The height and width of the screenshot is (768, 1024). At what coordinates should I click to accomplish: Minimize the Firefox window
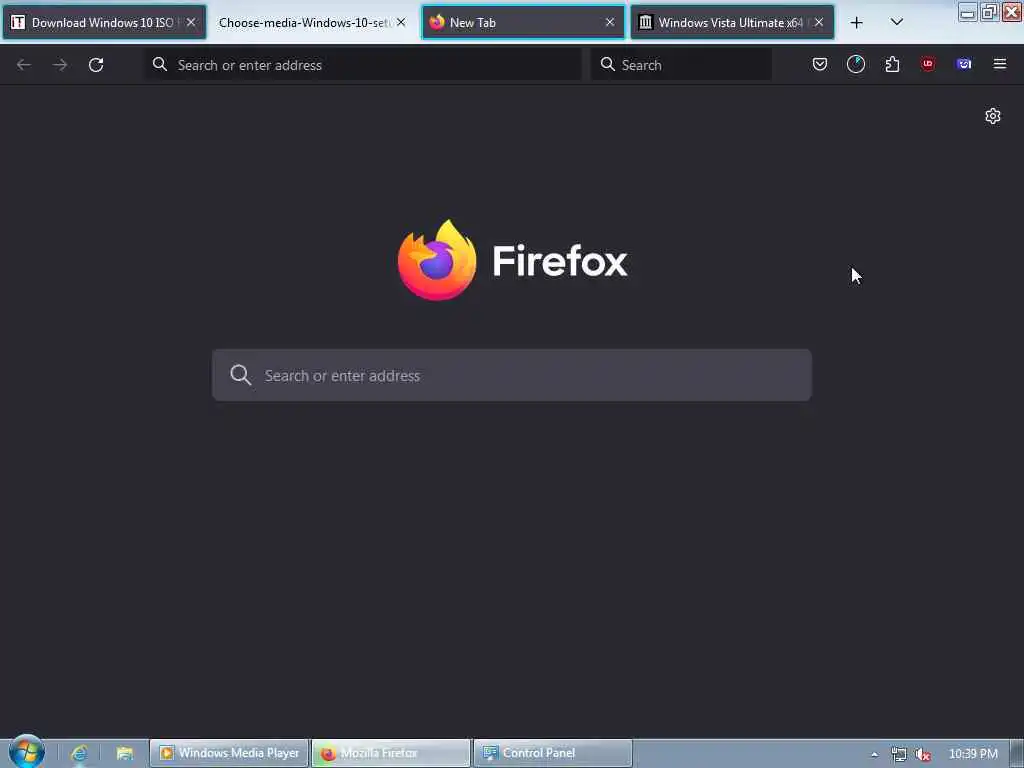coord(968,12)
